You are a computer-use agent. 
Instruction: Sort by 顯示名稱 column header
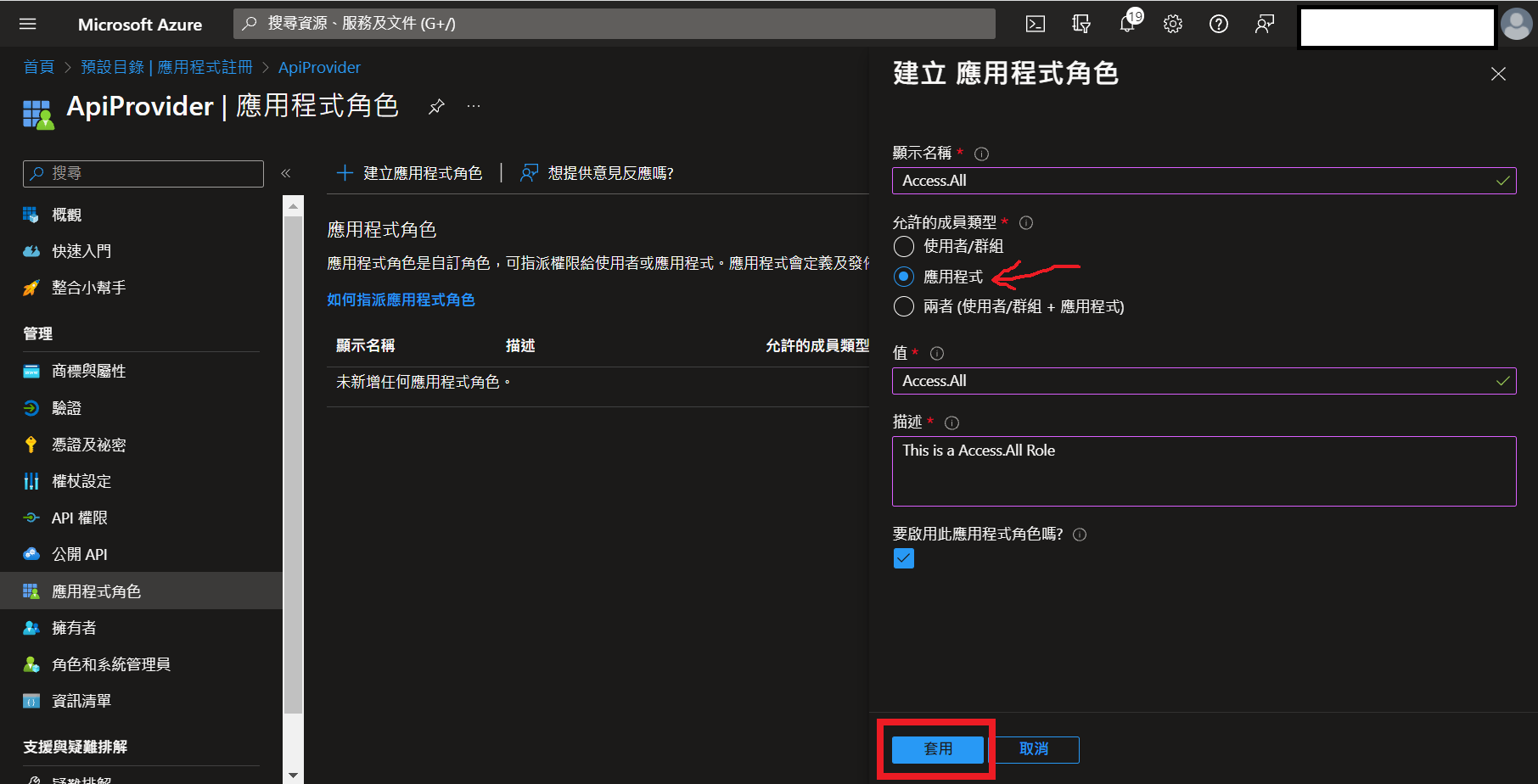click(366, 345)
